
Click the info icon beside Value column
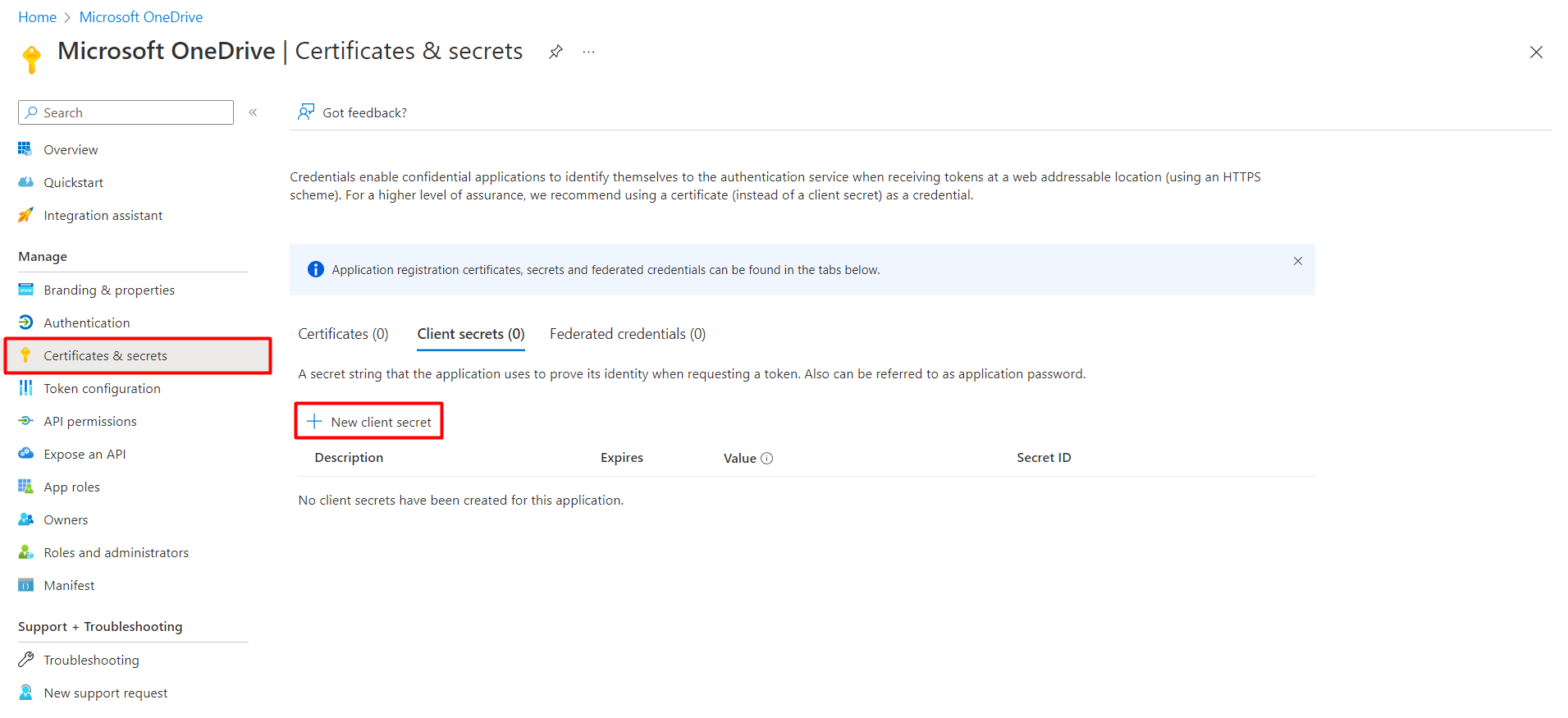[767, 459]
